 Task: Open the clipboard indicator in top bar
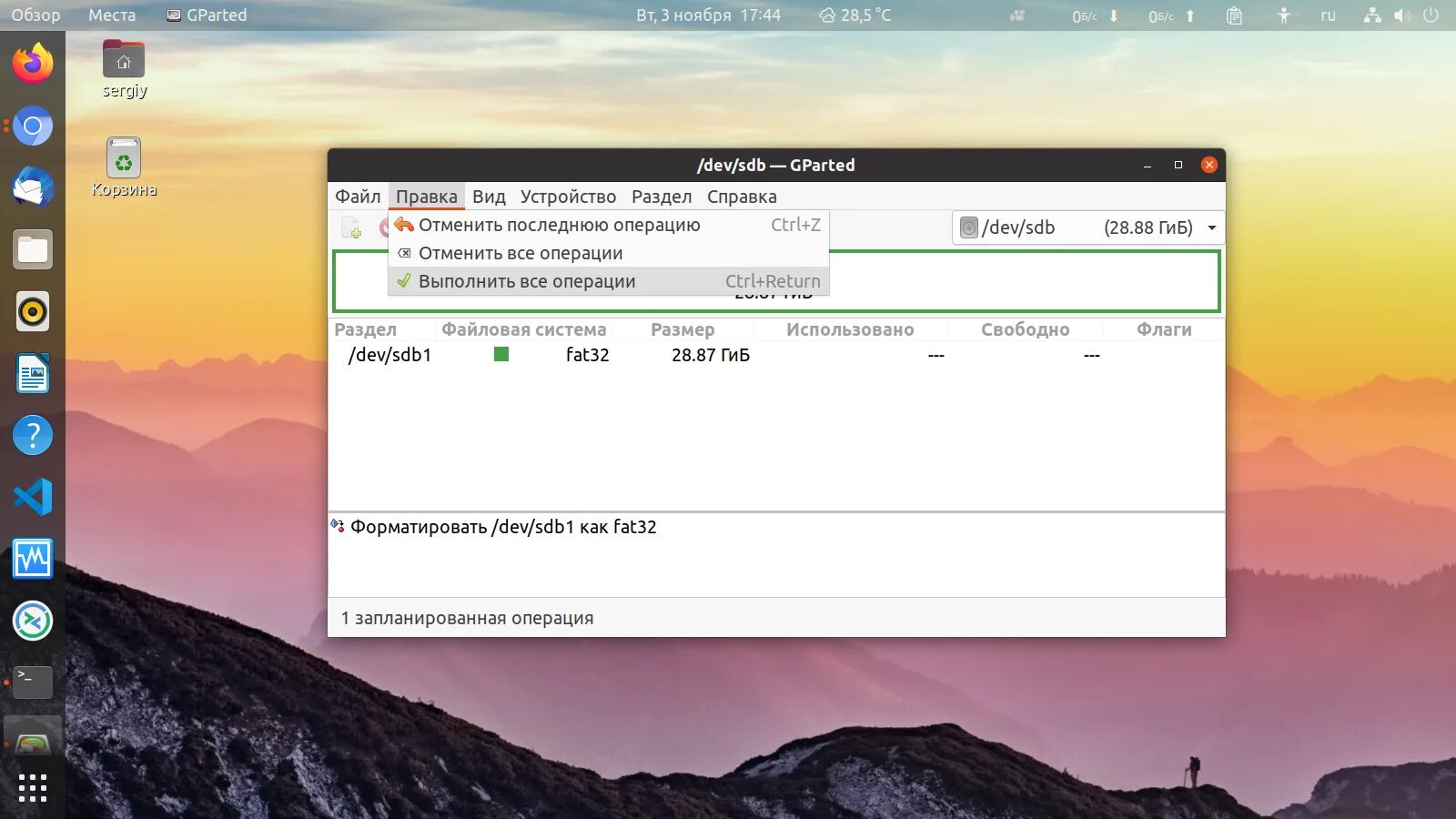click(x=1234, y=15)
